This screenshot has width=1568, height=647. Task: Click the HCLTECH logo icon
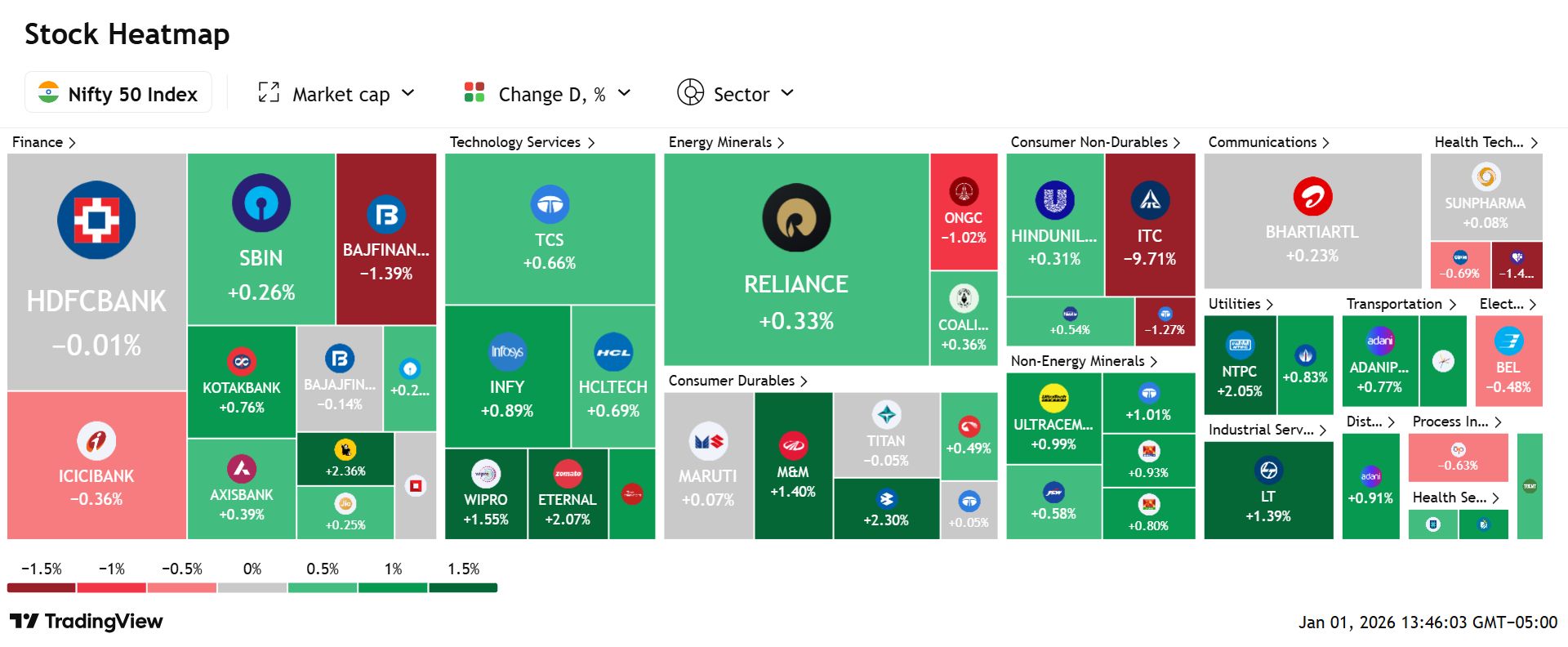pos(613,352)
